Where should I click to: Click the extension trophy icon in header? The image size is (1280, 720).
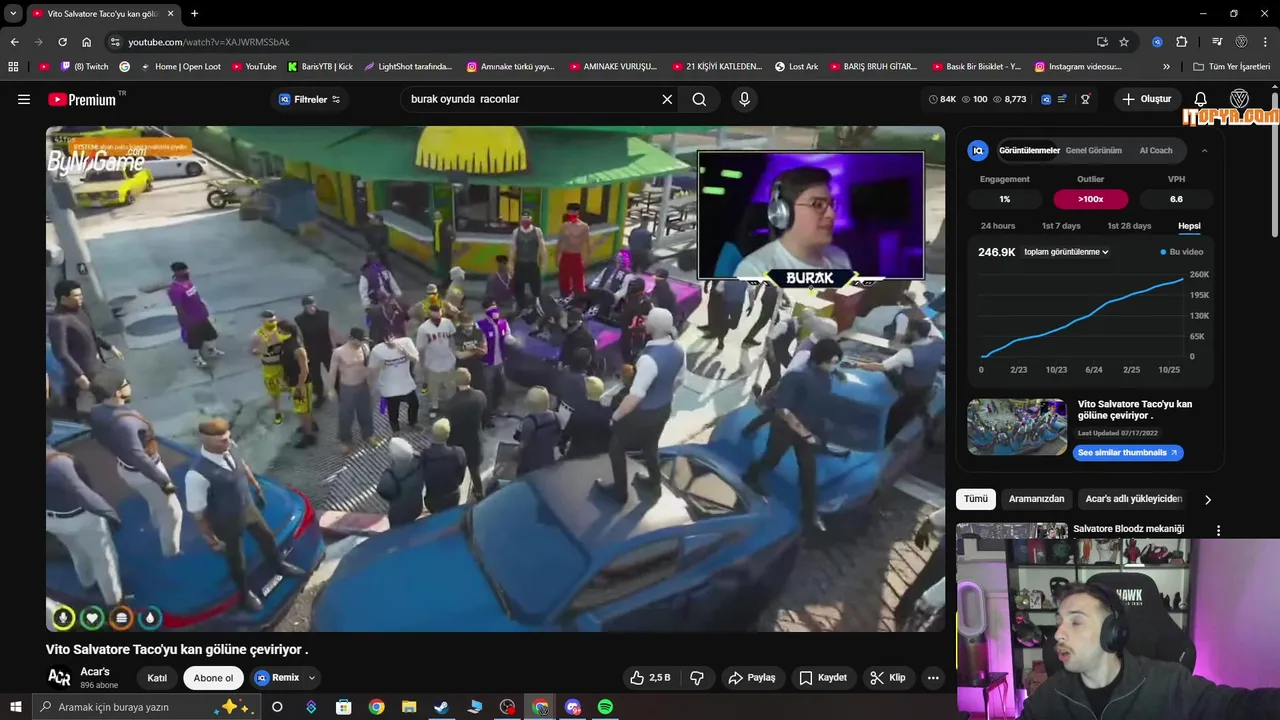[1085, 99]
